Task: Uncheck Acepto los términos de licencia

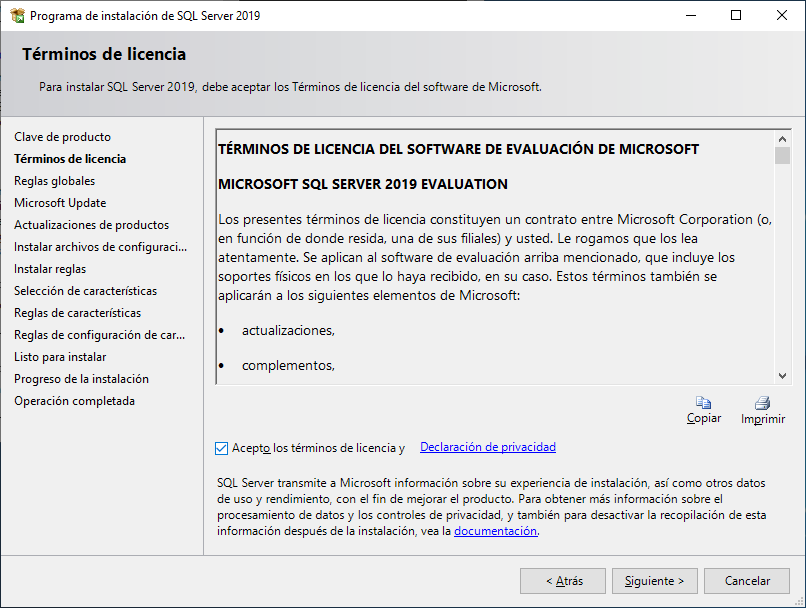Action: [221, 448]
